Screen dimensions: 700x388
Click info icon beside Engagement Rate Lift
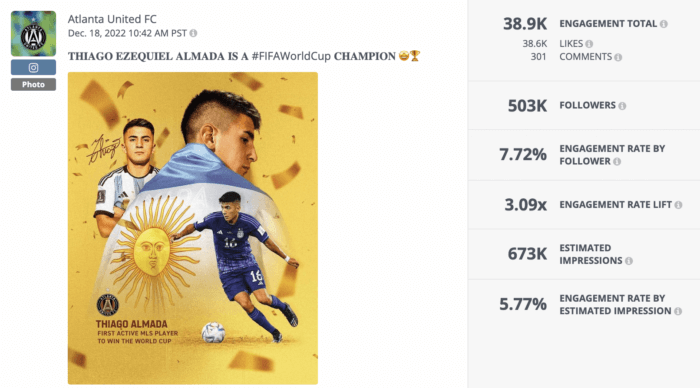tap(678, 205)
